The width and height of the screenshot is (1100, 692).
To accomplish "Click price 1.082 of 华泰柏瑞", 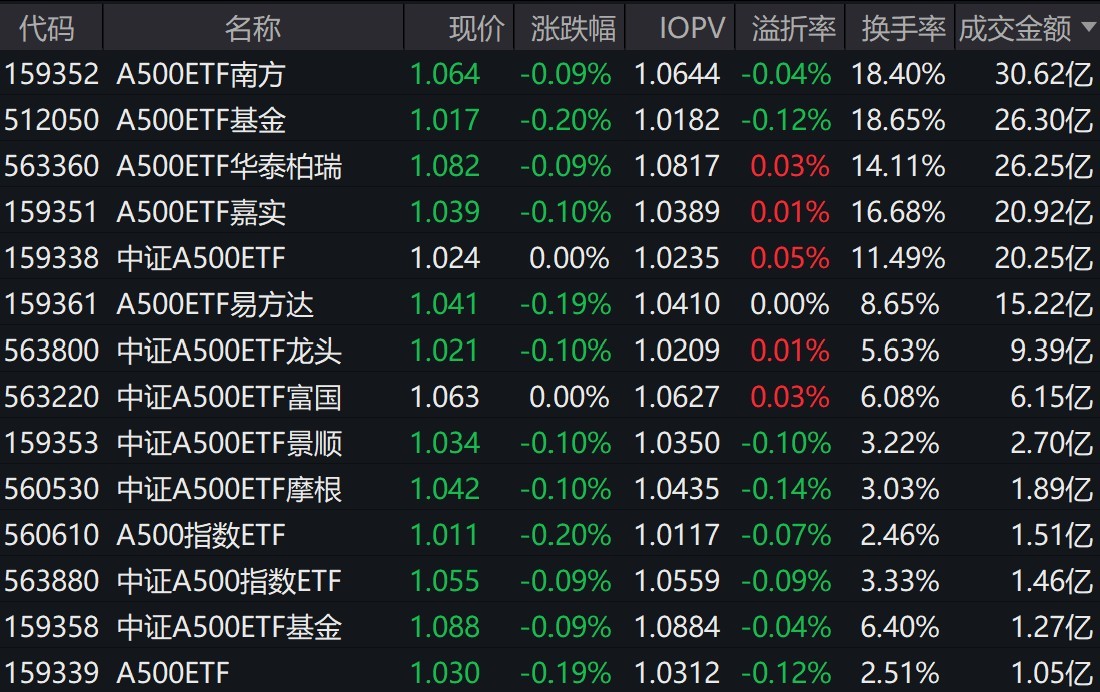I will [x=445, y=166].
